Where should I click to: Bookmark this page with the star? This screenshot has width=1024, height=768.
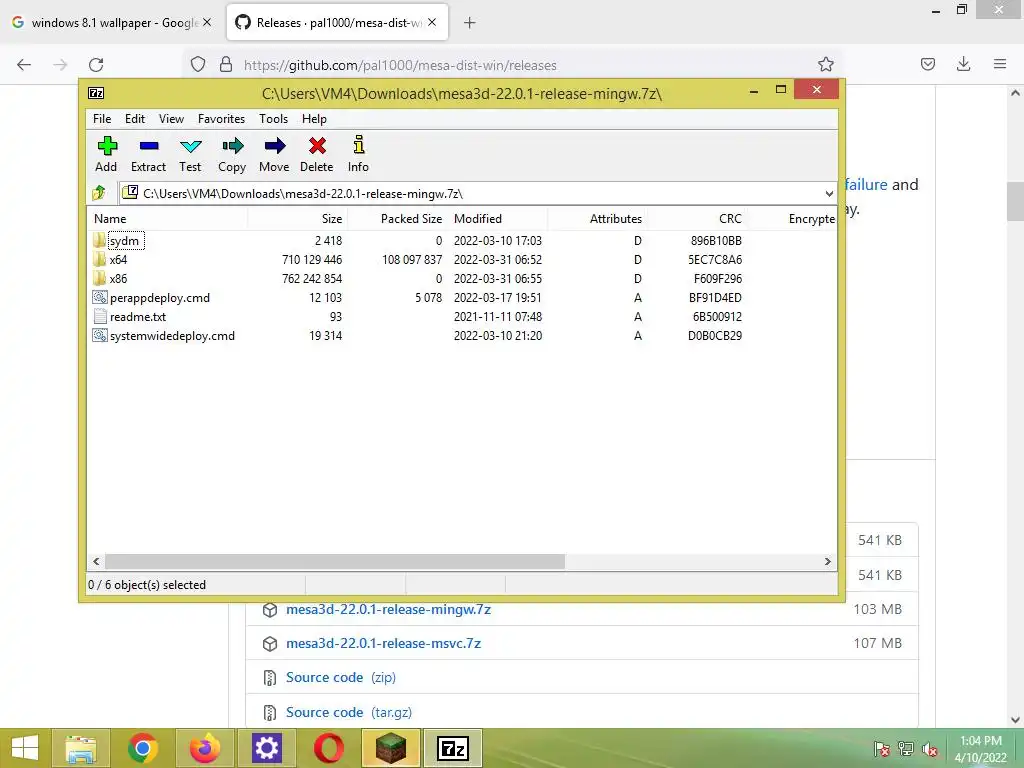[826, 64]
